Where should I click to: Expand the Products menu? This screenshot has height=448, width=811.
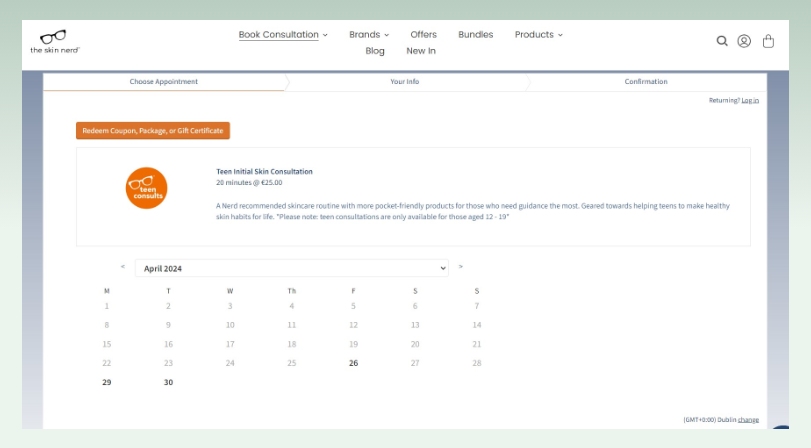tap(538, 35)
